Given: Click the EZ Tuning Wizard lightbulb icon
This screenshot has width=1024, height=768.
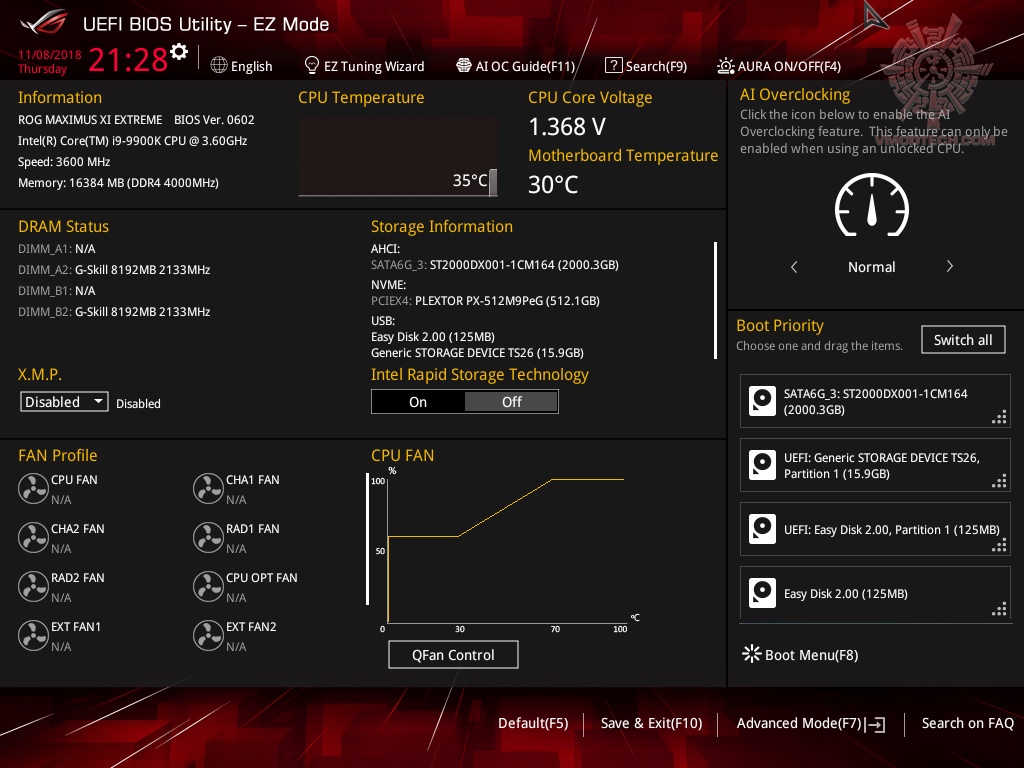Looking at the screenshot, I should [x=312, y=65].
